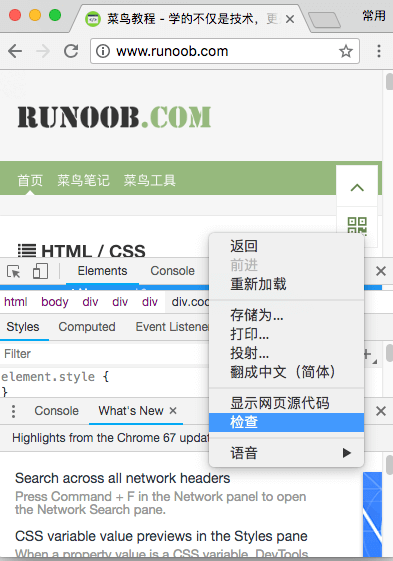393x561 pixels.
Task: Toggle device toolbar icon in DevTools
Action: tap(40, 271)
